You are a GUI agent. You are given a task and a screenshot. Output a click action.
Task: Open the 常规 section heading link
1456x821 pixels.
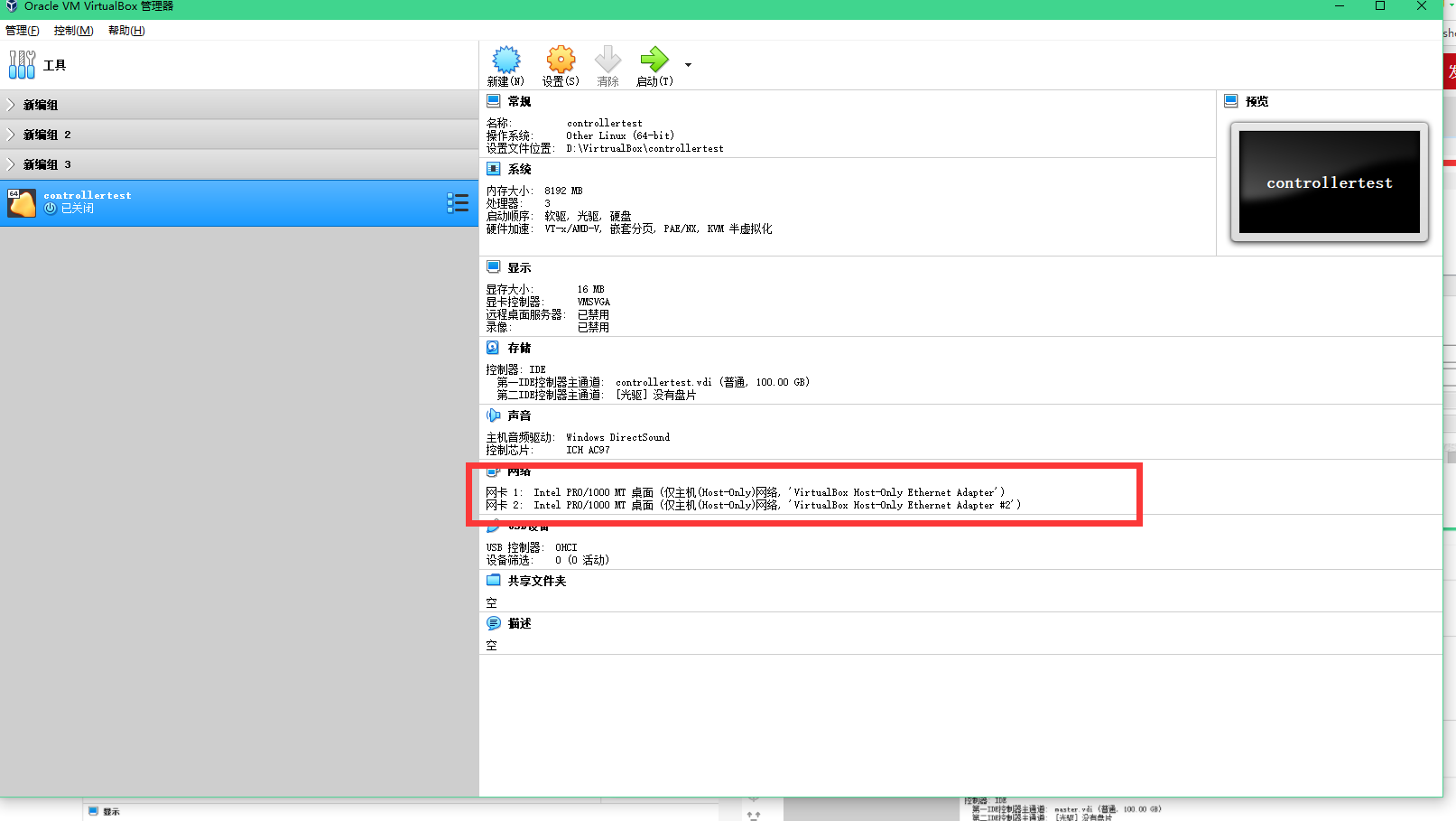click(x=519, y=102)
